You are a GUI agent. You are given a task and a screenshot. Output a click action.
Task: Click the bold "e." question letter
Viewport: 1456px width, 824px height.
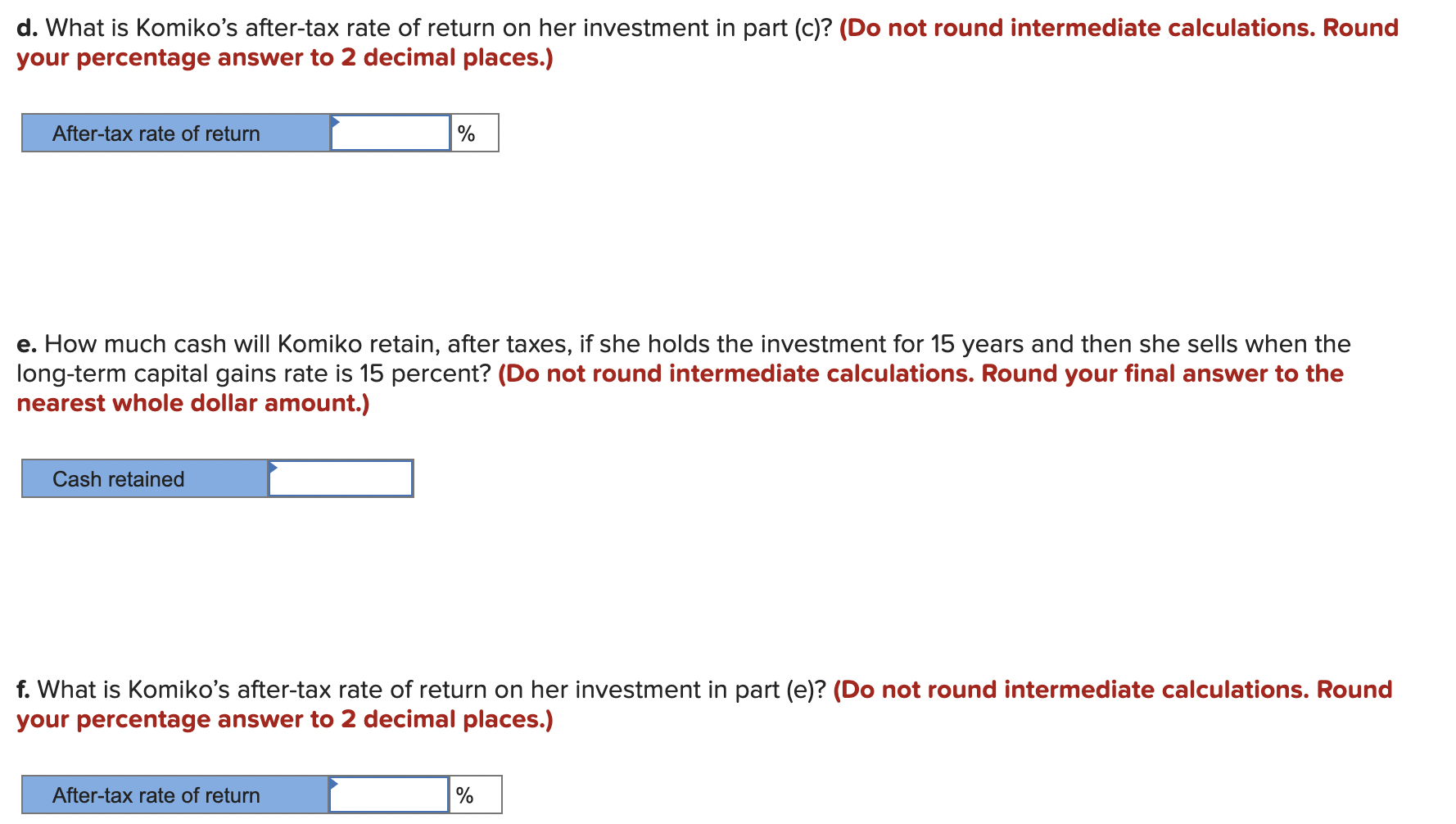point(26,344)
